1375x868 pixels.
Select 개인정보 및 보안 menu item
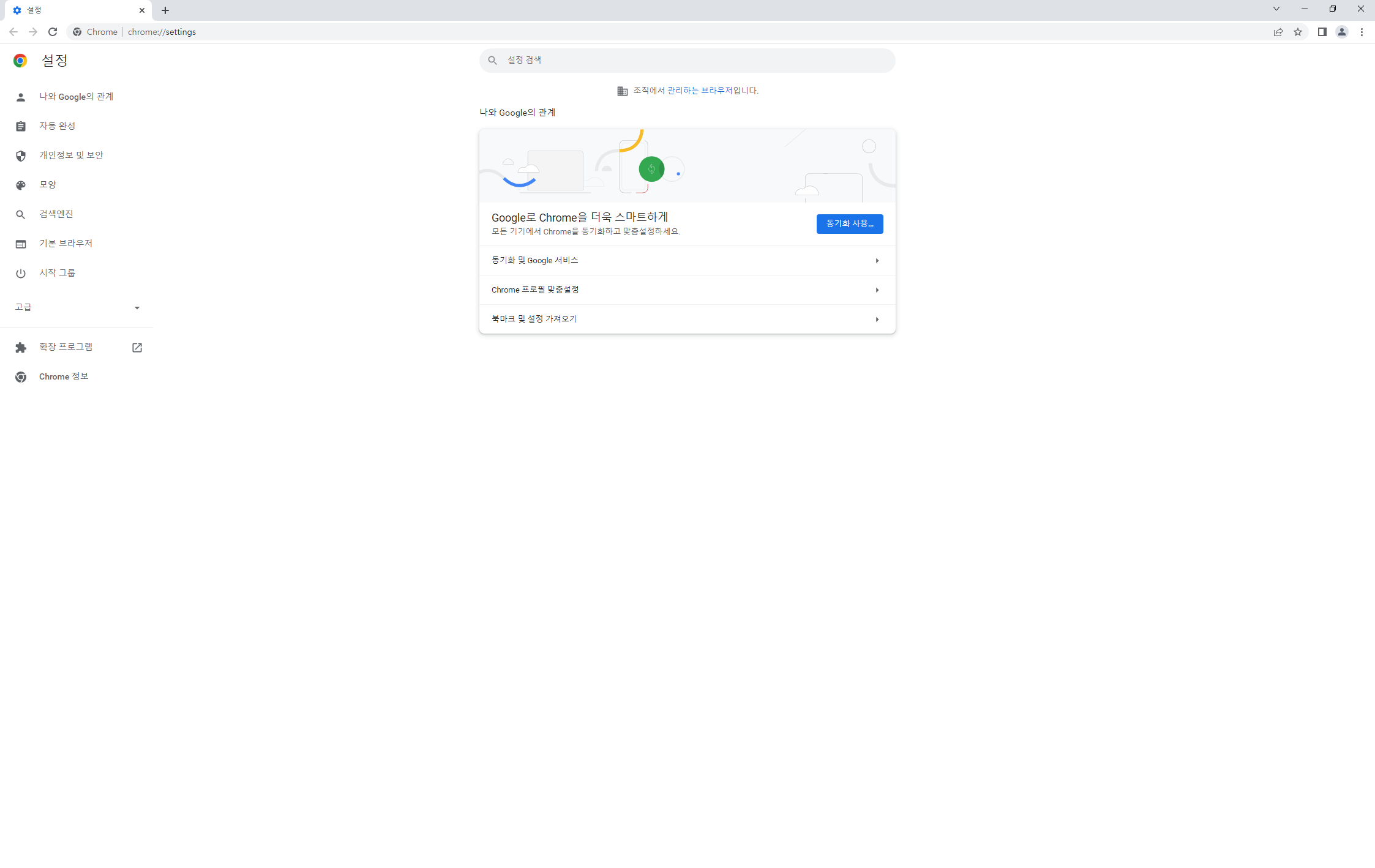pos(71,155)
